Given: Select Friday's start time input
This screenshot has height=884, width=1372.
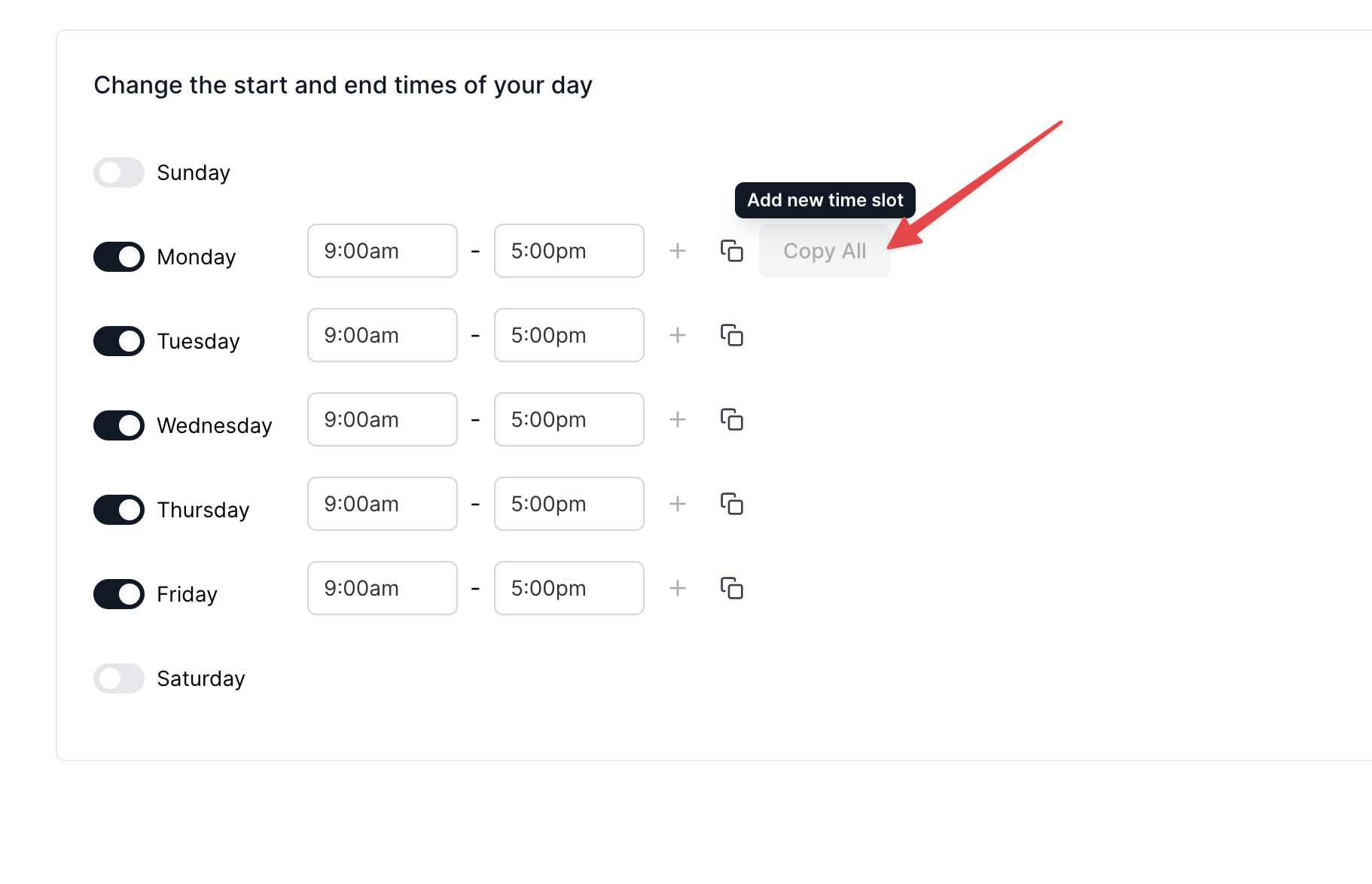Looking at the screenshot, I should click(x=382, y=588).
